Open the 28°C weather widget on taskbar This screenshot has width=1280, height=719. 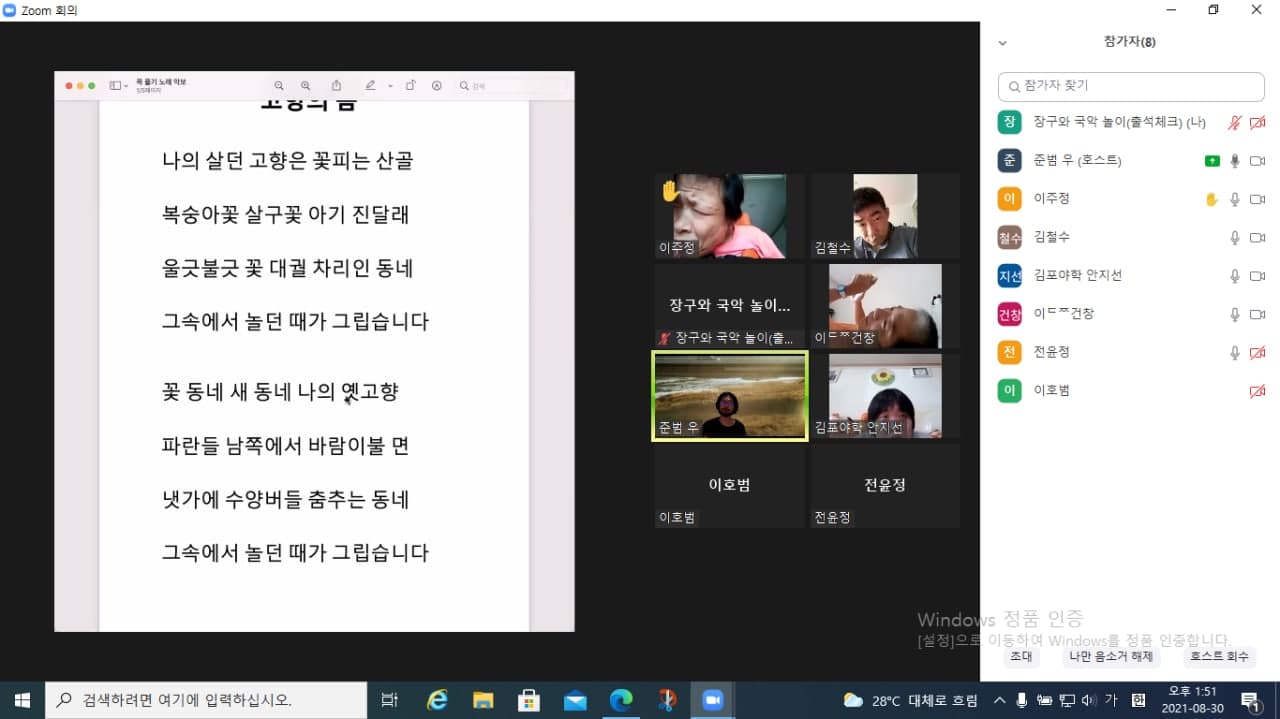coord(911,700)
